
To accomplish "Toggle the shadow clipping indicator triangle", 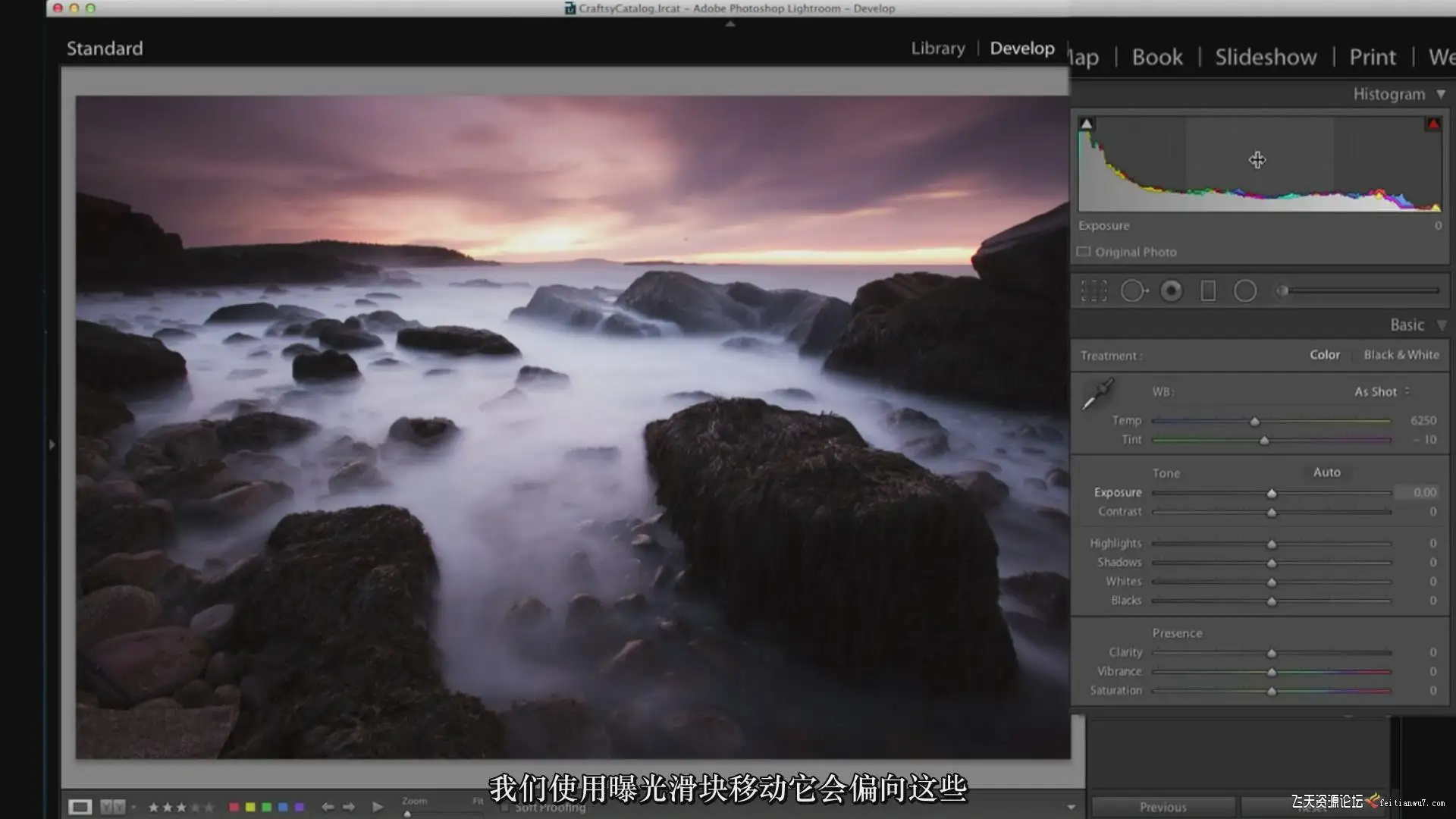I will [x=1087, y=124].
